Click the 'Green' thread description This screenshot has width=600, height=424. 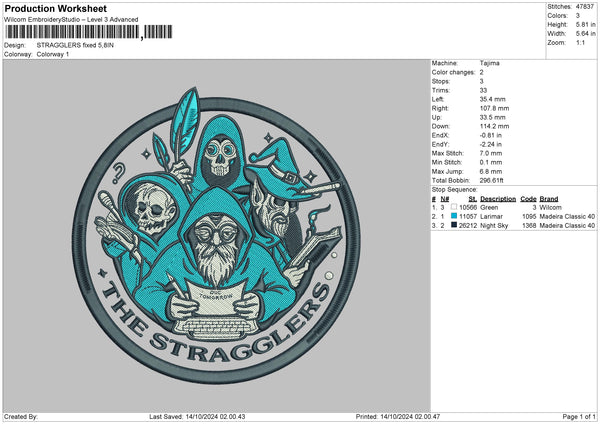coord(489,207)
